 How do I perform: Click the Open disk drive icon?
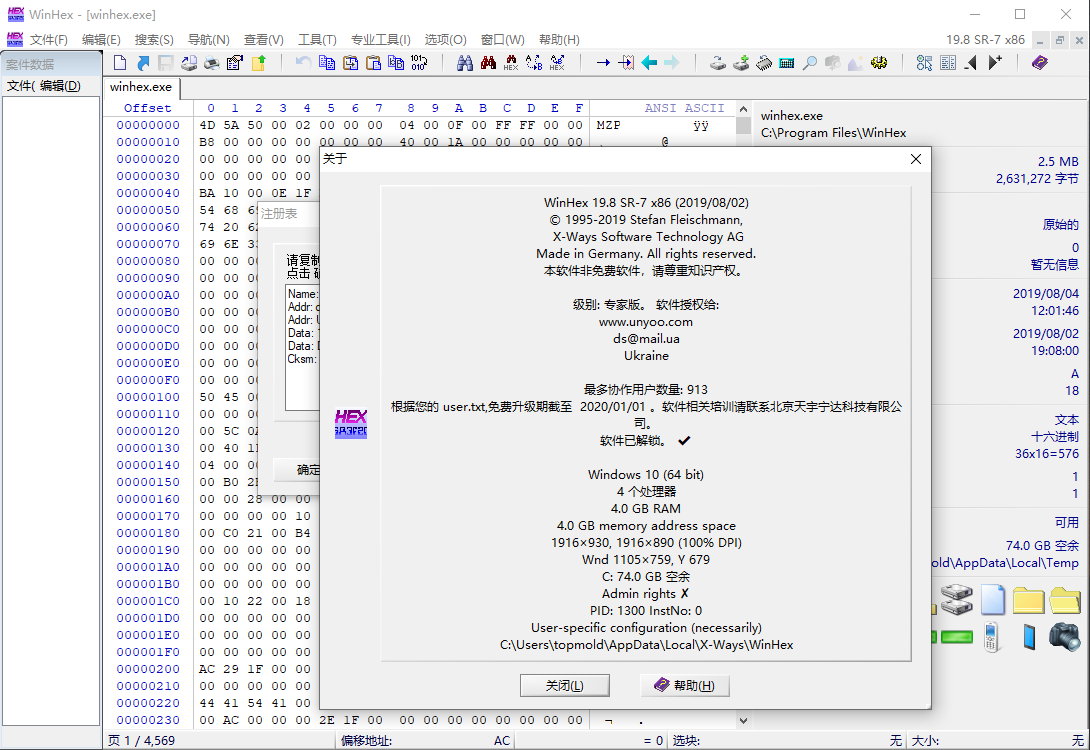point(717,63)
